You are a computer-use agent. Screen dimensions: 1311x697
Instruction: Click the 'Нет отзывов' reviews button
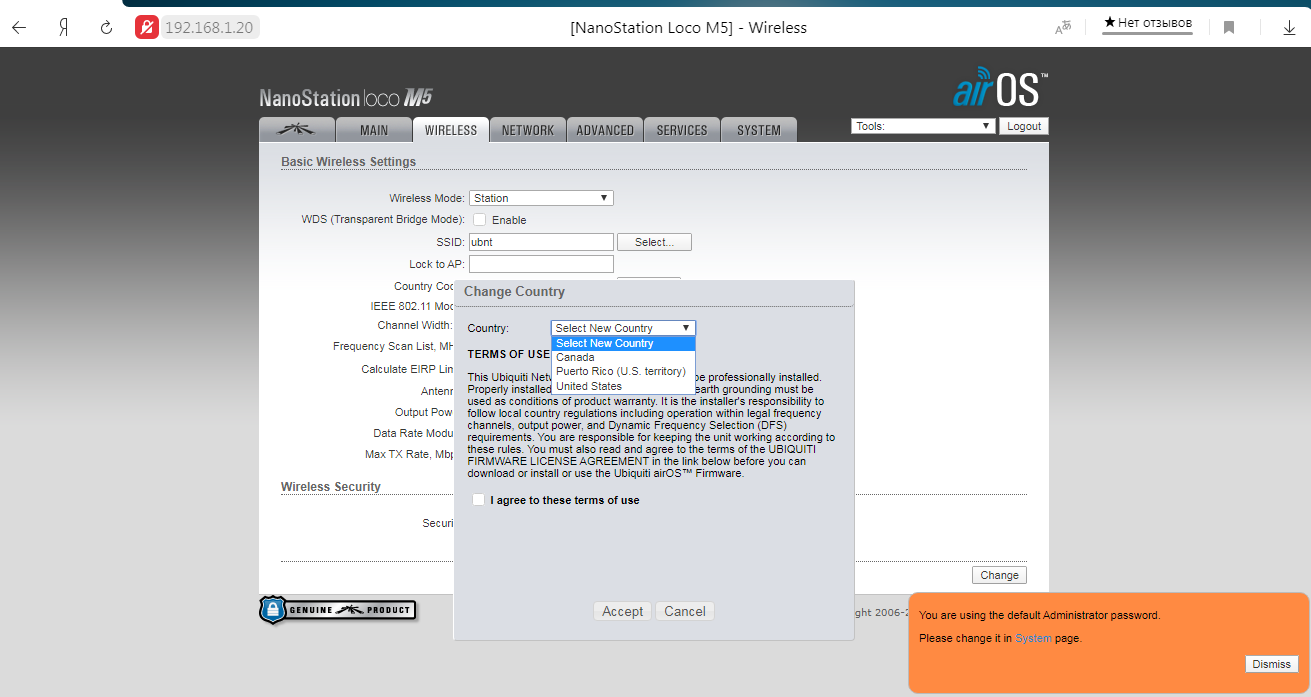[x=1147, y=23]
